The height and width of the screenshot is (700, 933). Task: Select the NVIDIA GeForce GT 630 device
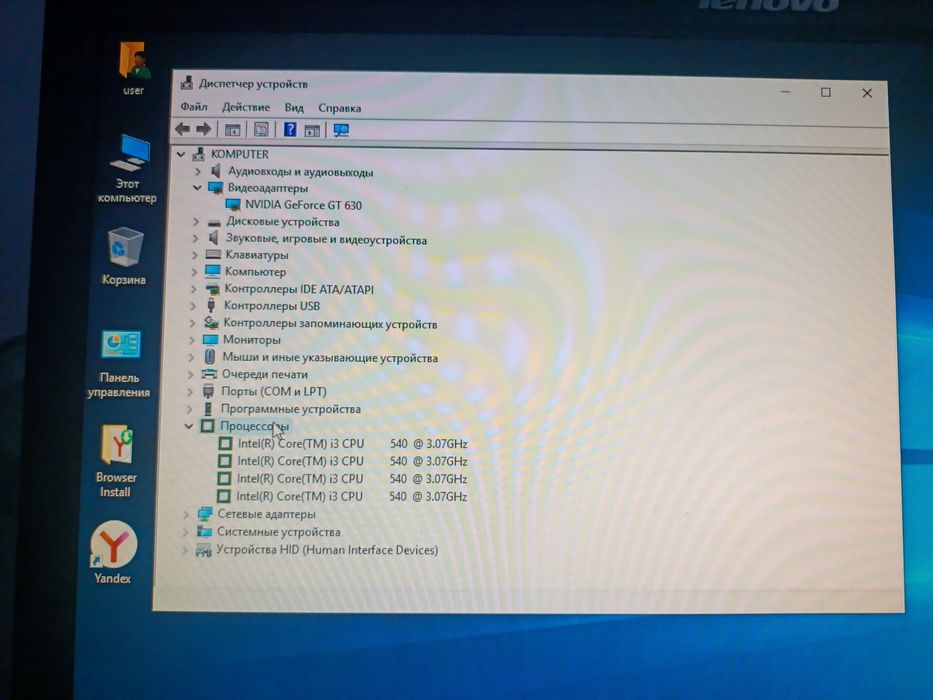click(x=303, y=205)
